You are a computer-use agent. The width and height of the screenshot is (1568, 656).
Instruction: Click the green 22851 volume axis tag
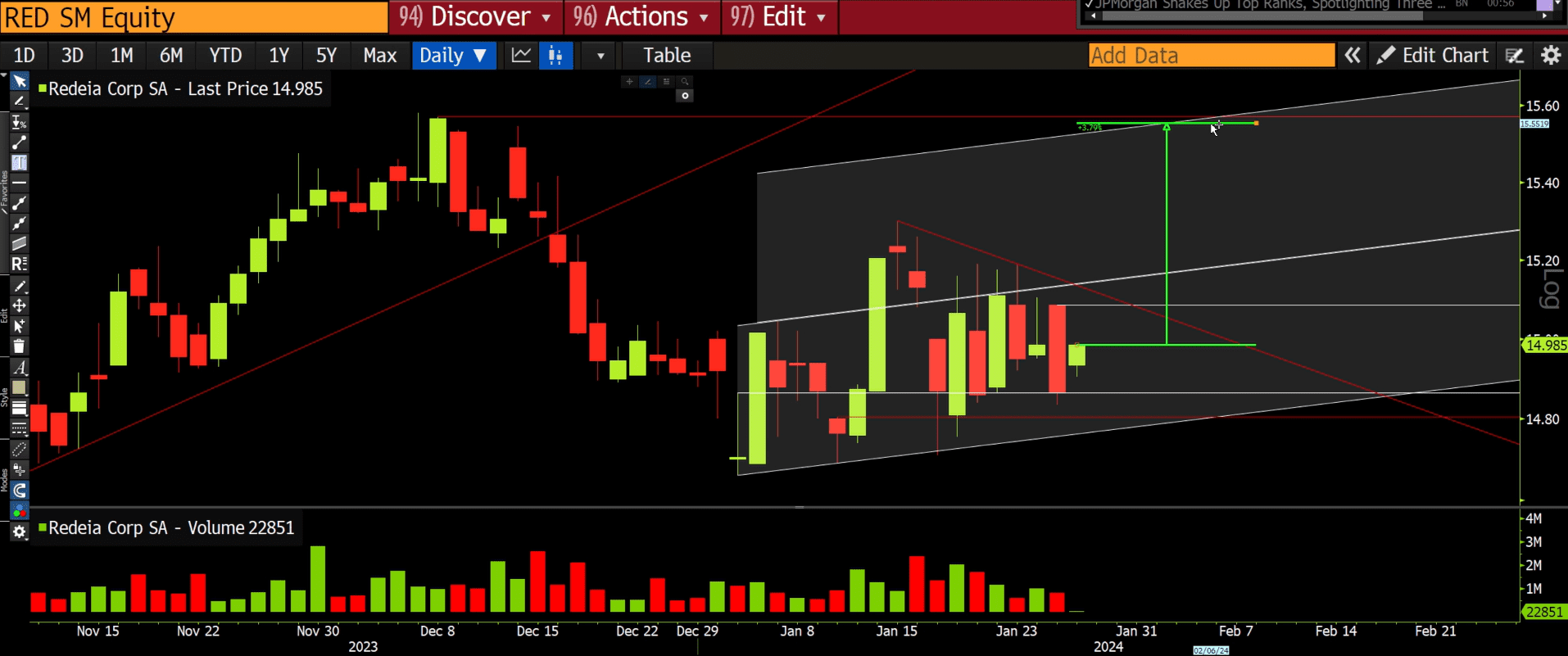[x=1544, y=612]
